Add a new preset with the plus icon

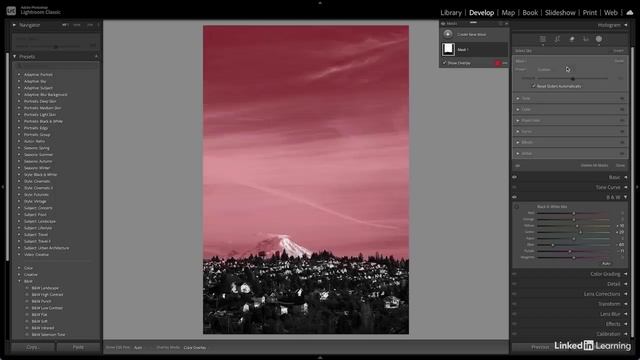pos(96,56)
